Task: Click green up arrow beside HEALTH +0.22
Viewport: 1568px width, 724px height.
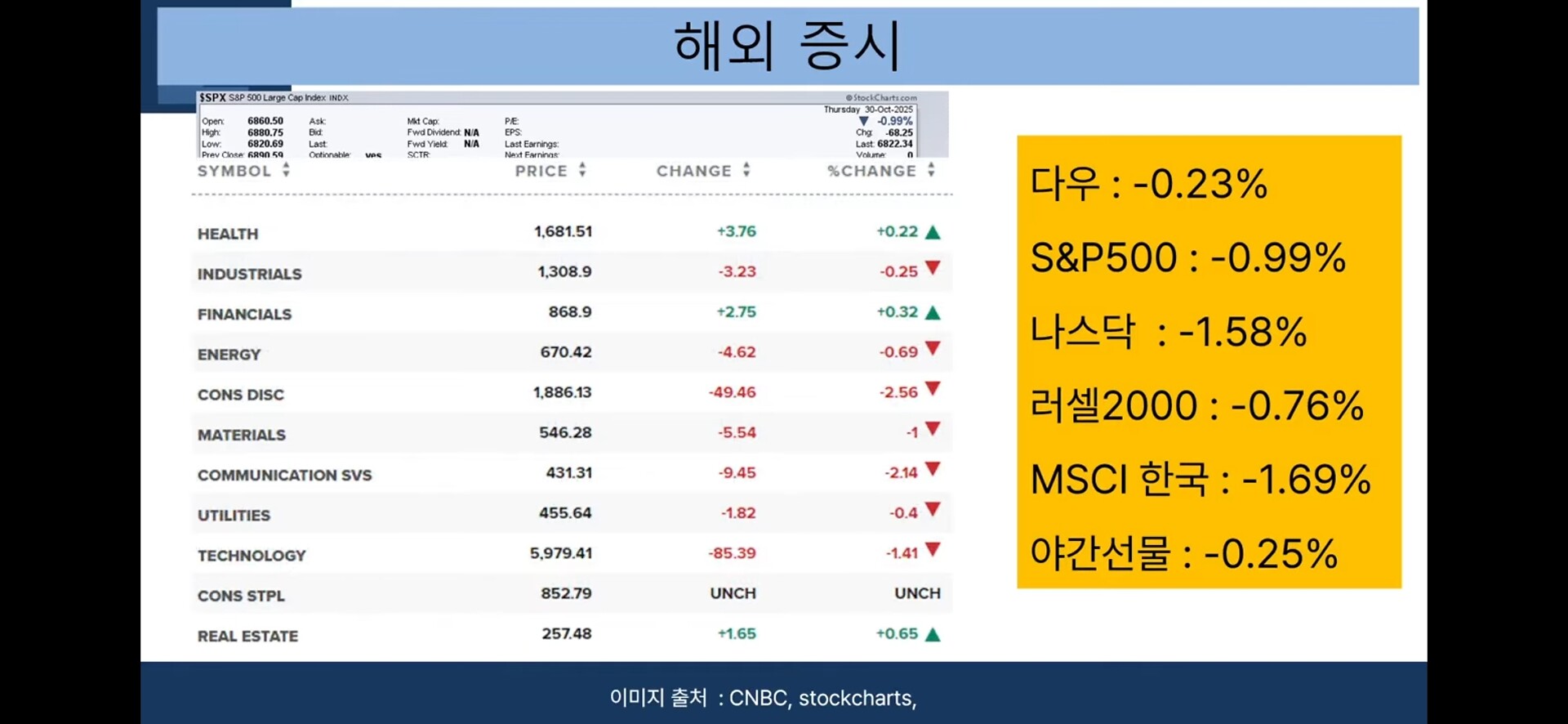Action: tap(933, 232)
